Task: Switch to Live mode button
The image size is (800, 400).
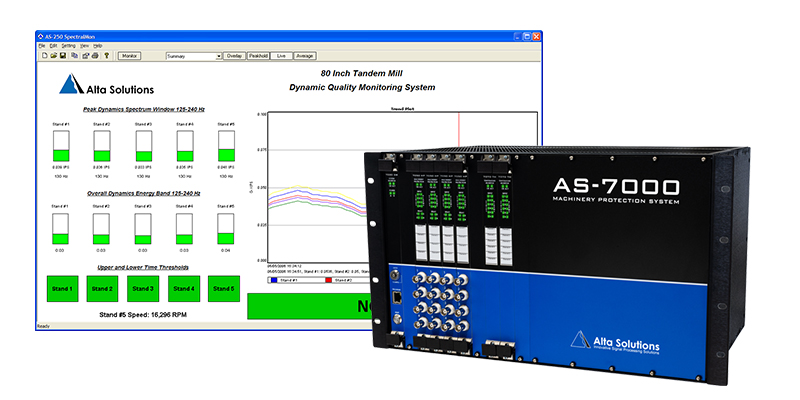Action: [281, 56]
